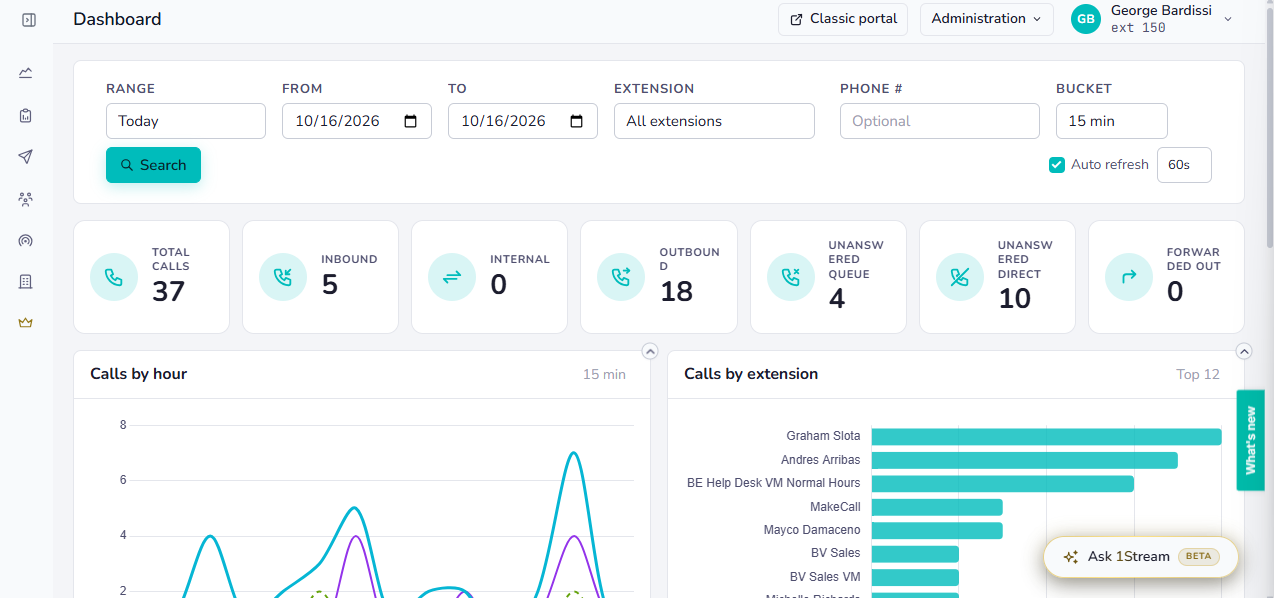Open the Administration menu
Screen dimensions: 1274x598
click(987, 19)
